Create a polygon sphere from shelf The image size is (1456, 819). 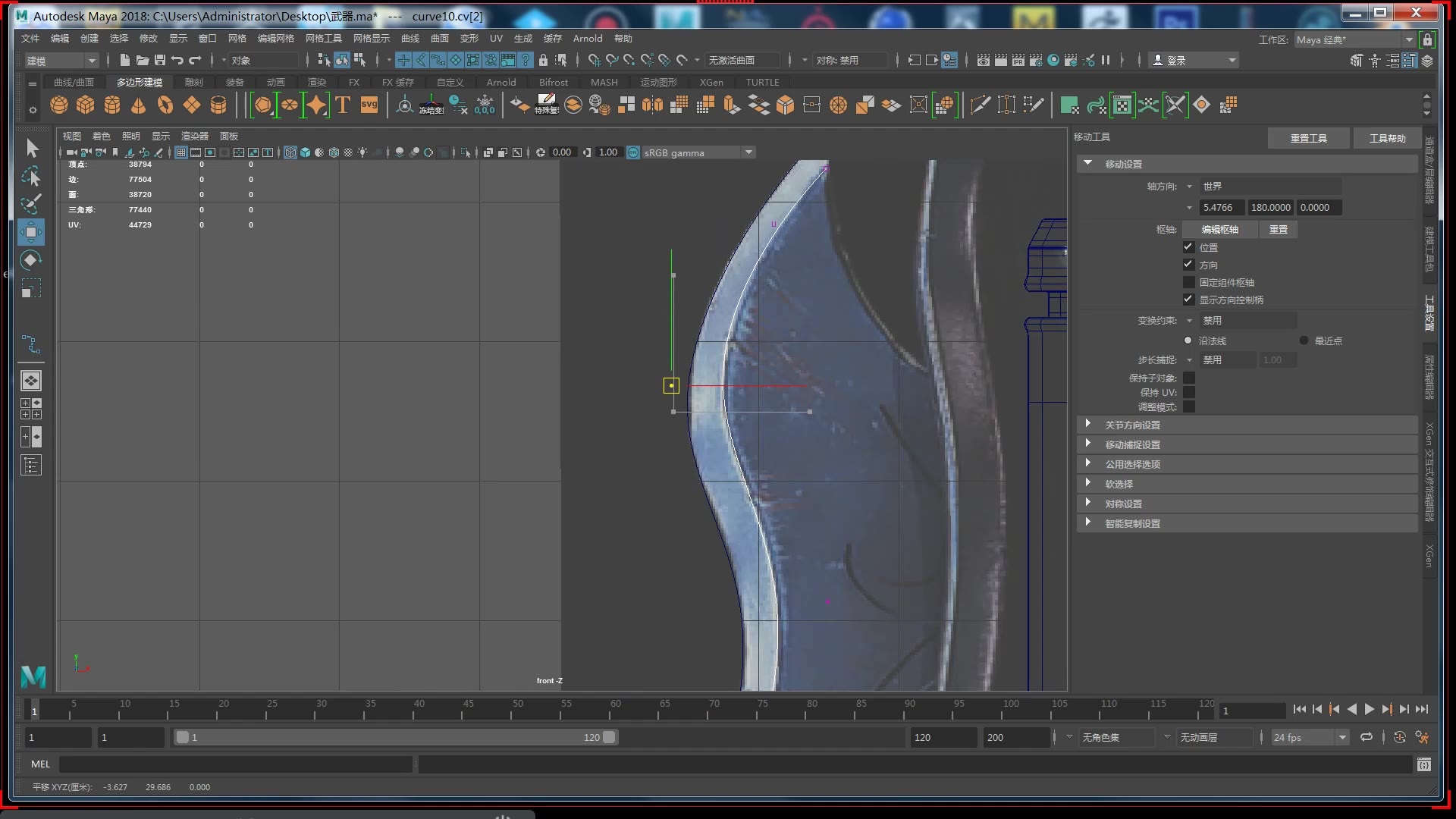click(59, 105)
